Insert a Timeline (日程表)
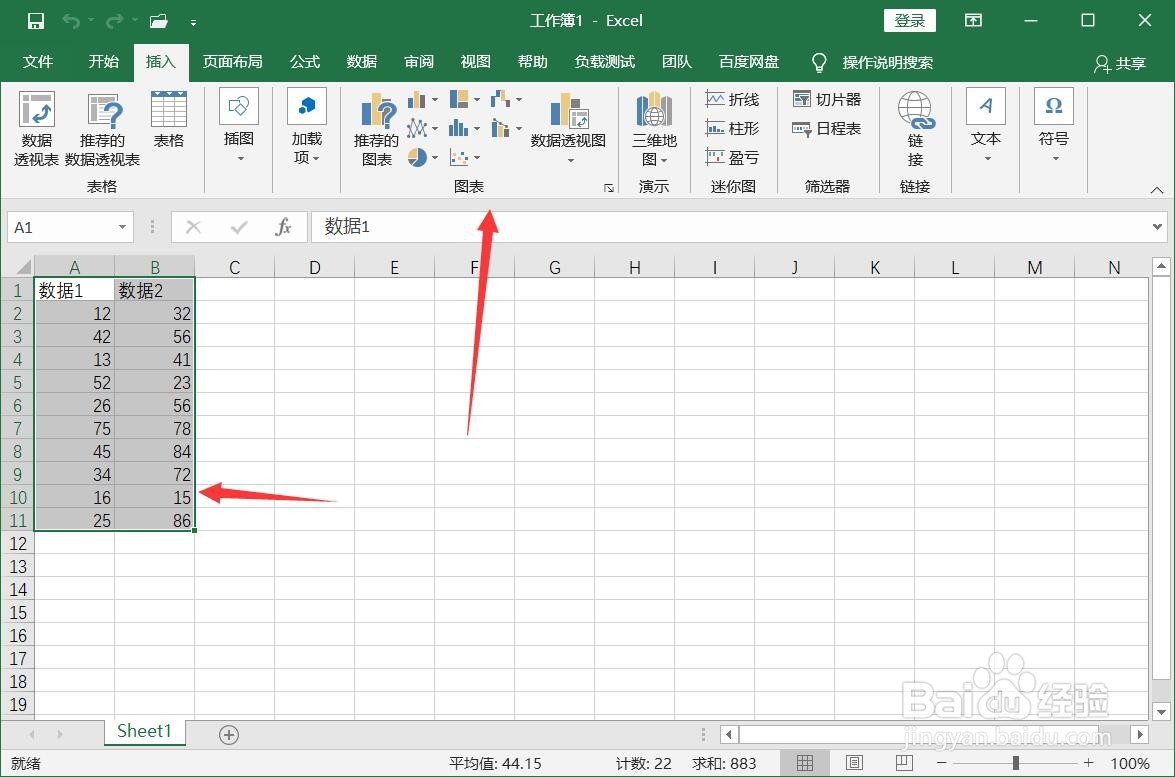This screenshot has height=777, width=1175. [x=827, y=128]
